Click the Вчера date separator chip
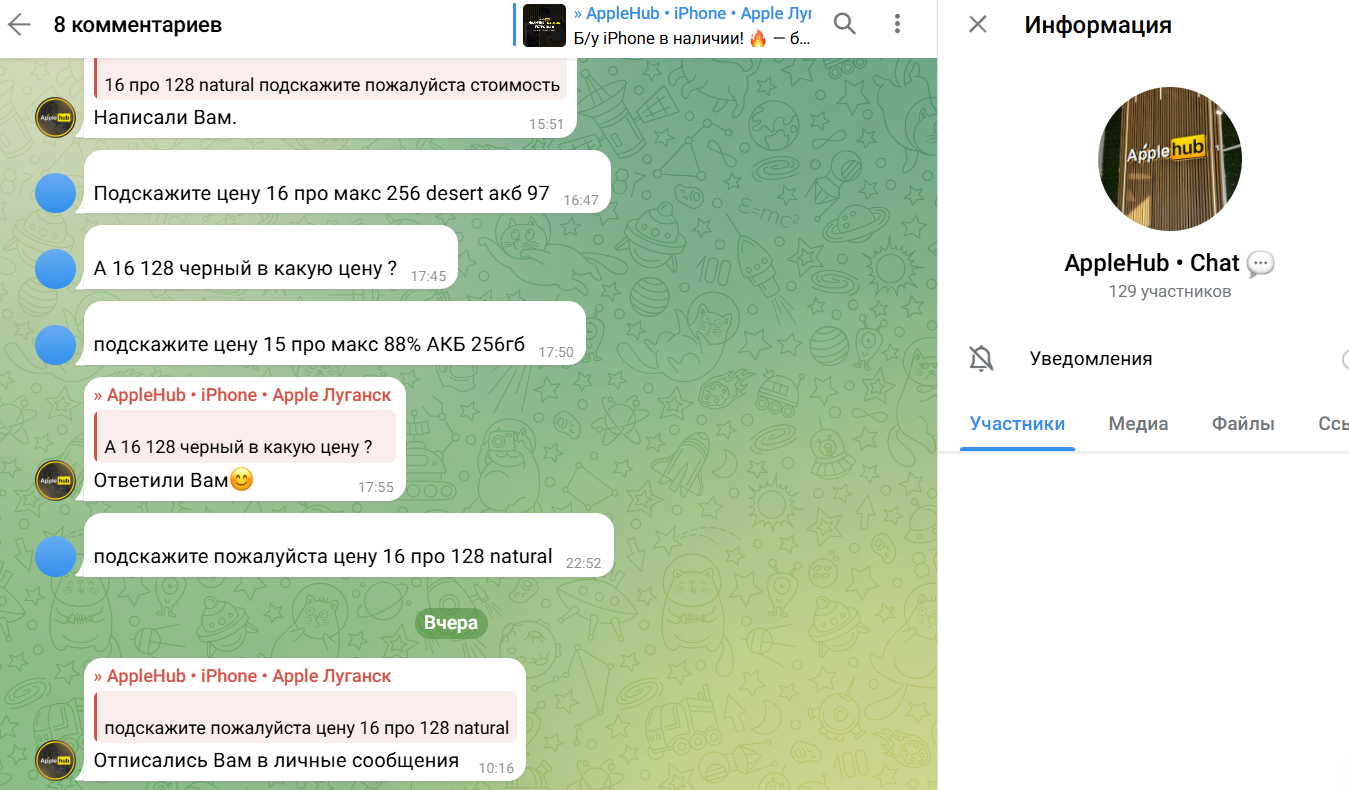 [x=451, y=623]
